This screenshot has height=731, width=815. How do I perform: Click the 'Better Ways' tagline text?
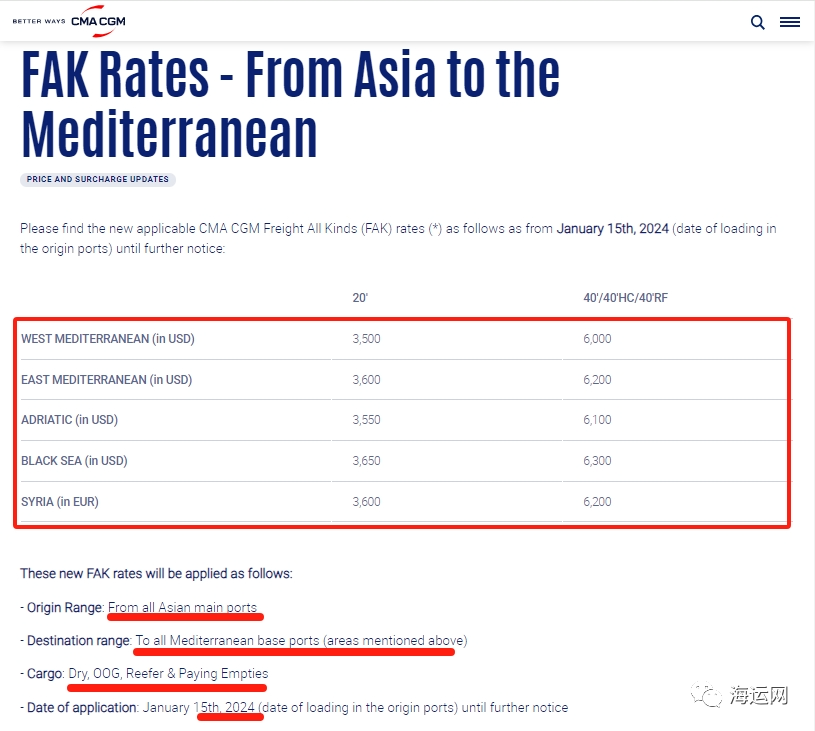pos(39,21)
